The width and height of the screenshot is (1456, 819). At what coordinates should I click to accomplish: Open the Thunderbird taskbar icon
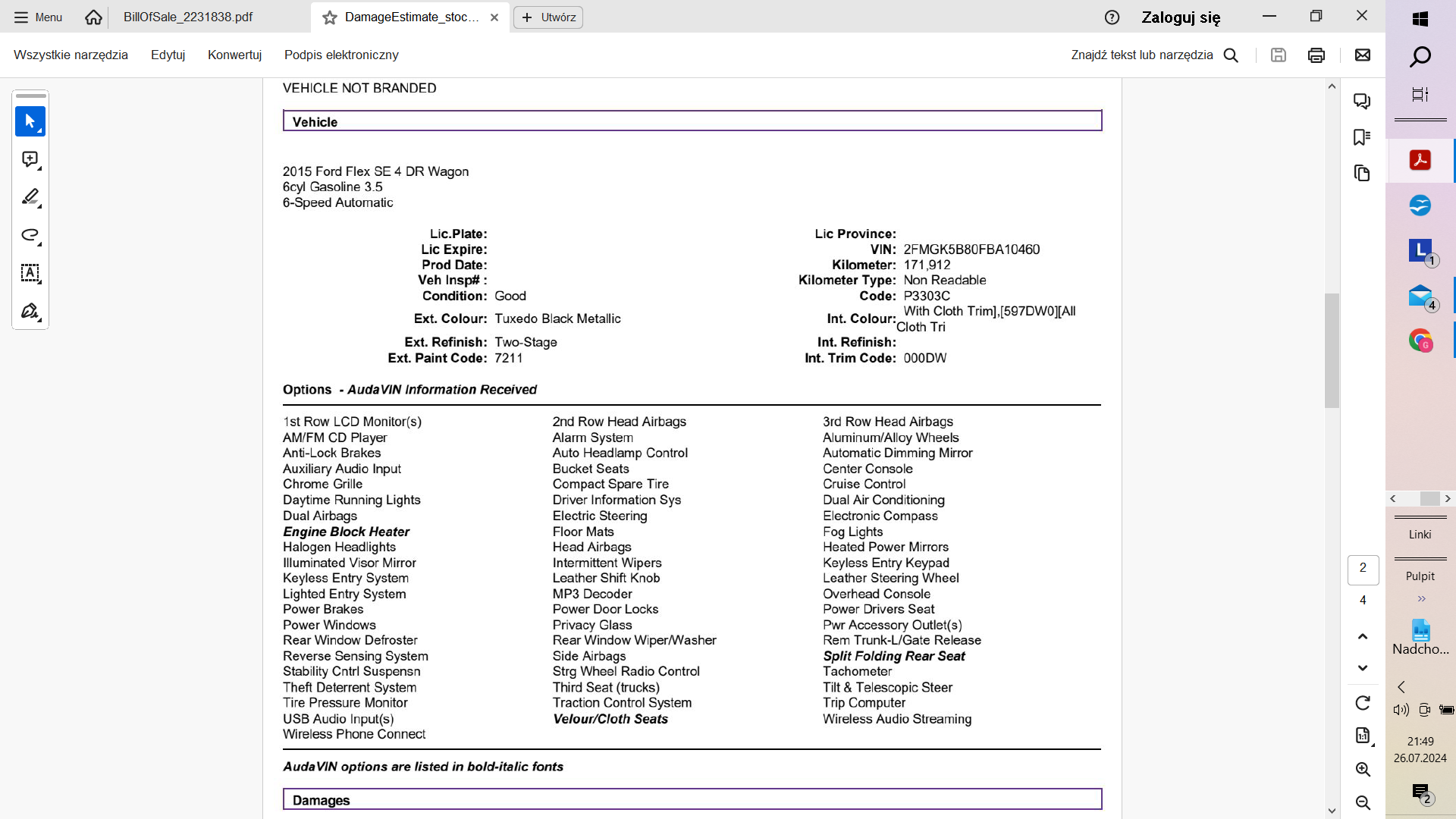click(x=1420, y=205)
